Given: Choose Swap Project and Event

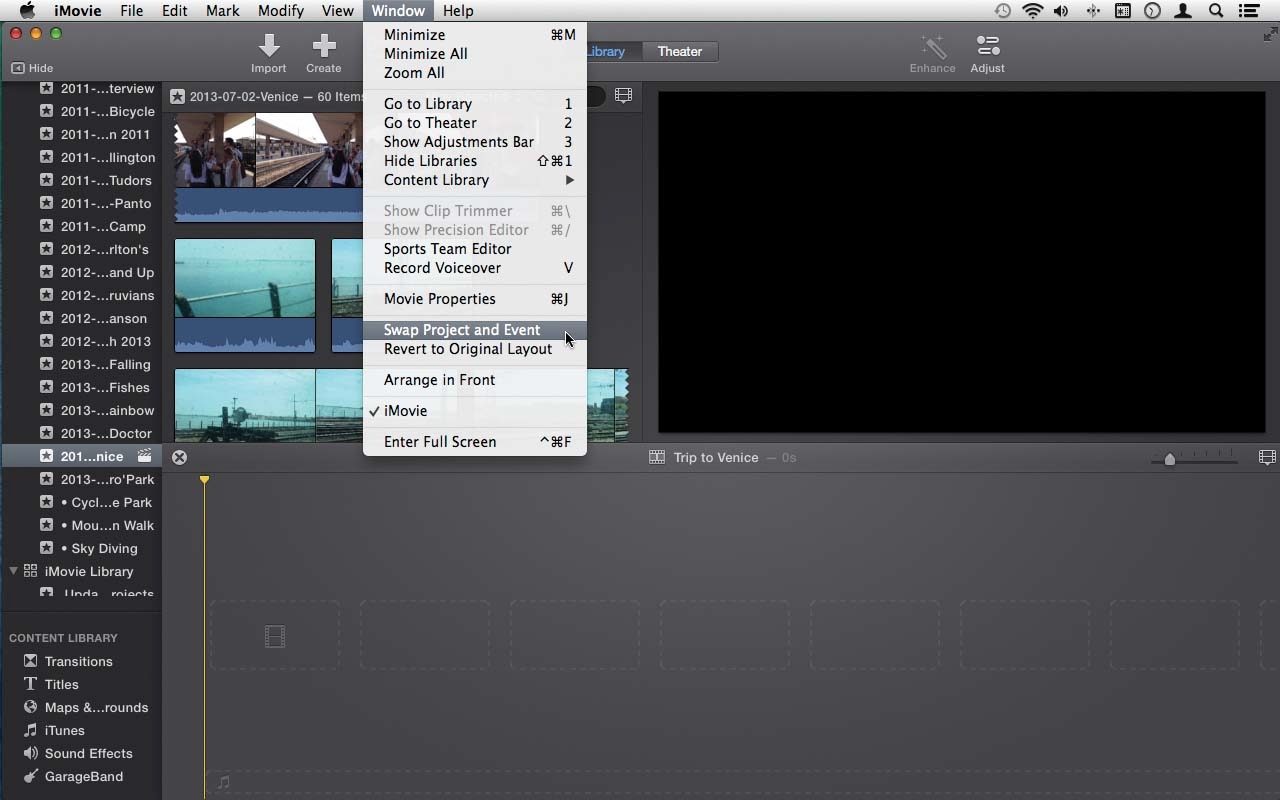Looking at the screenshot, I should point(475,330).
